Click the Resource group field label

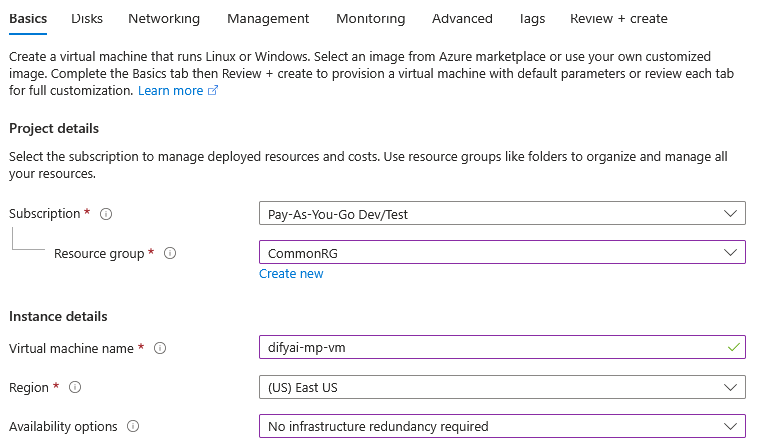pyautogui.click(x=99, y=254)
